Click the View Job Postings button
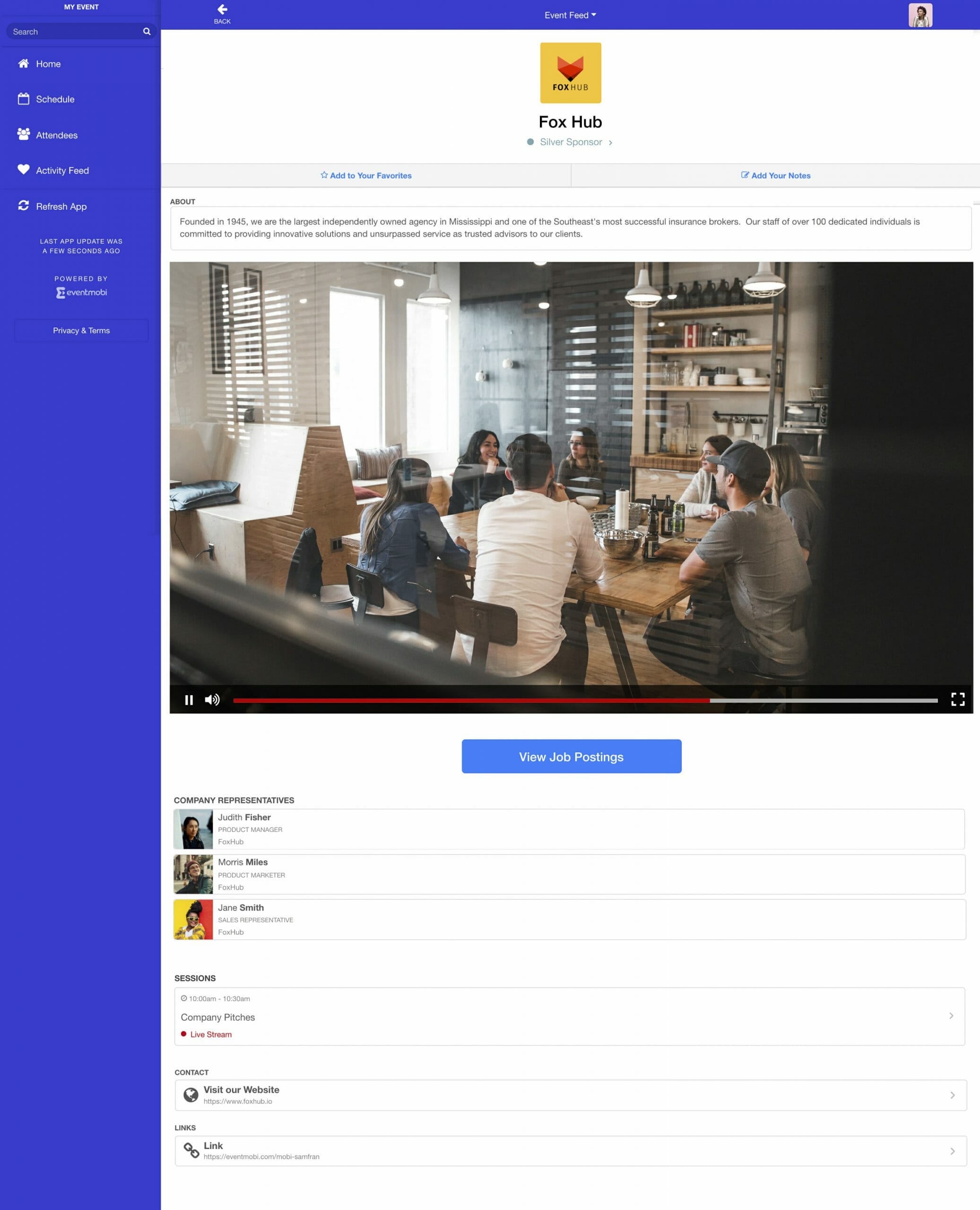Image resolution: width=980 pixels, height=1210 pixels. pyautogui.click(x=571, y=756)
